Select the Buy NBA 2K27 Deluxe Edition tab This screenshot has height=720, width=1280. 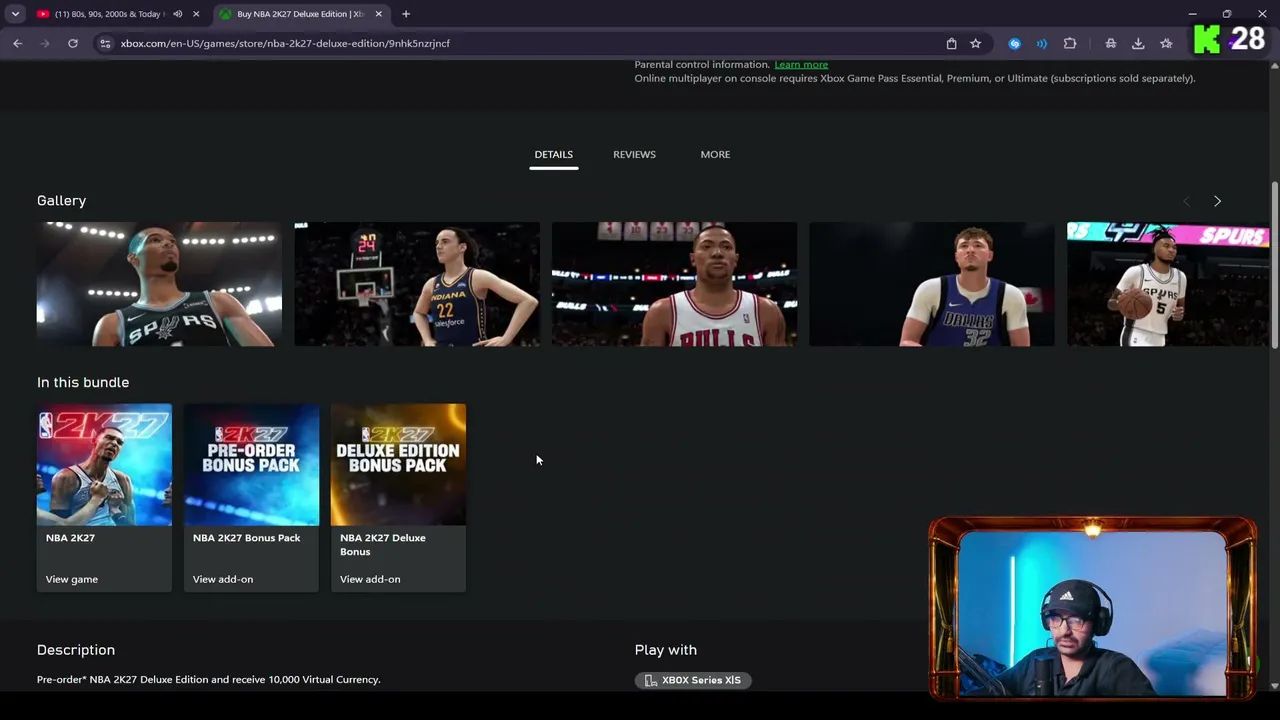(x=300, y=14)
